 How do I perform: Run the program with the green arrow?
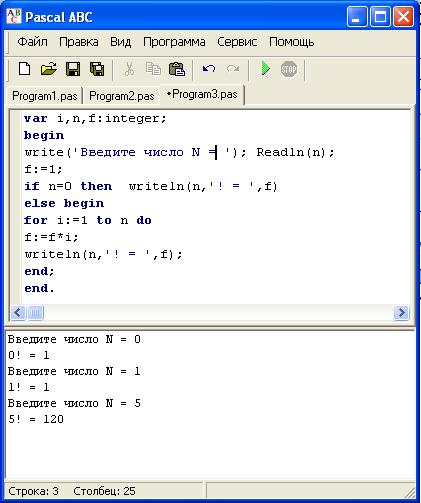265,69
